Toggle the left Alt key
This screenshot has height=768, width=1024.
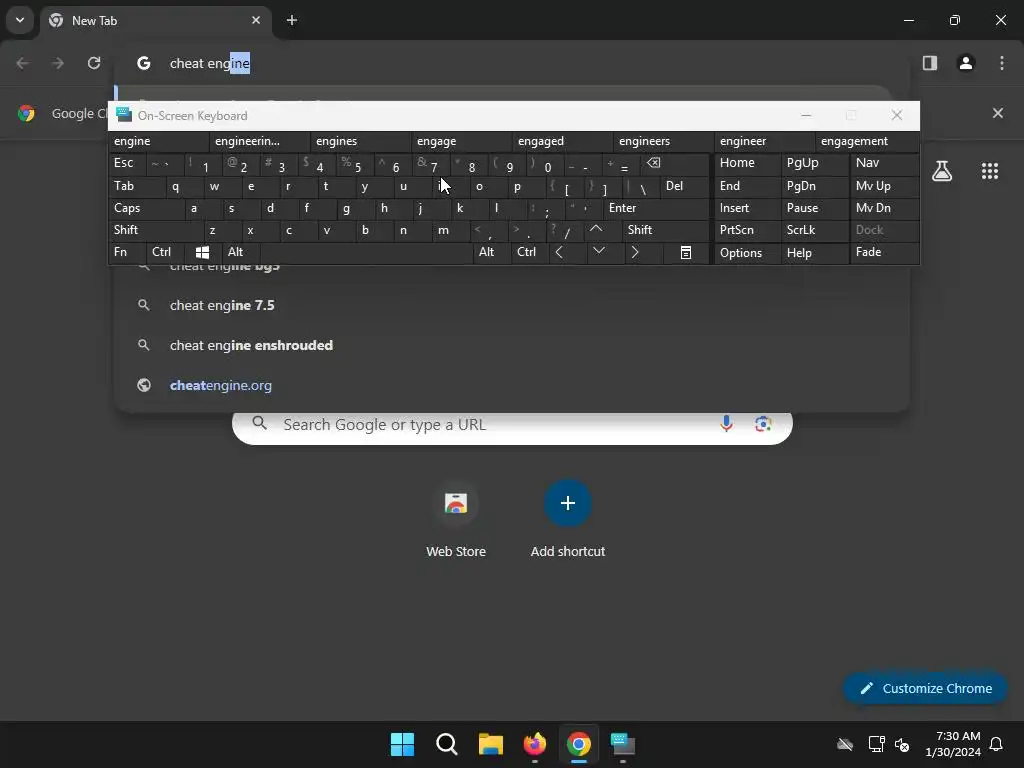pyautogui.click(x=241, y=252)
